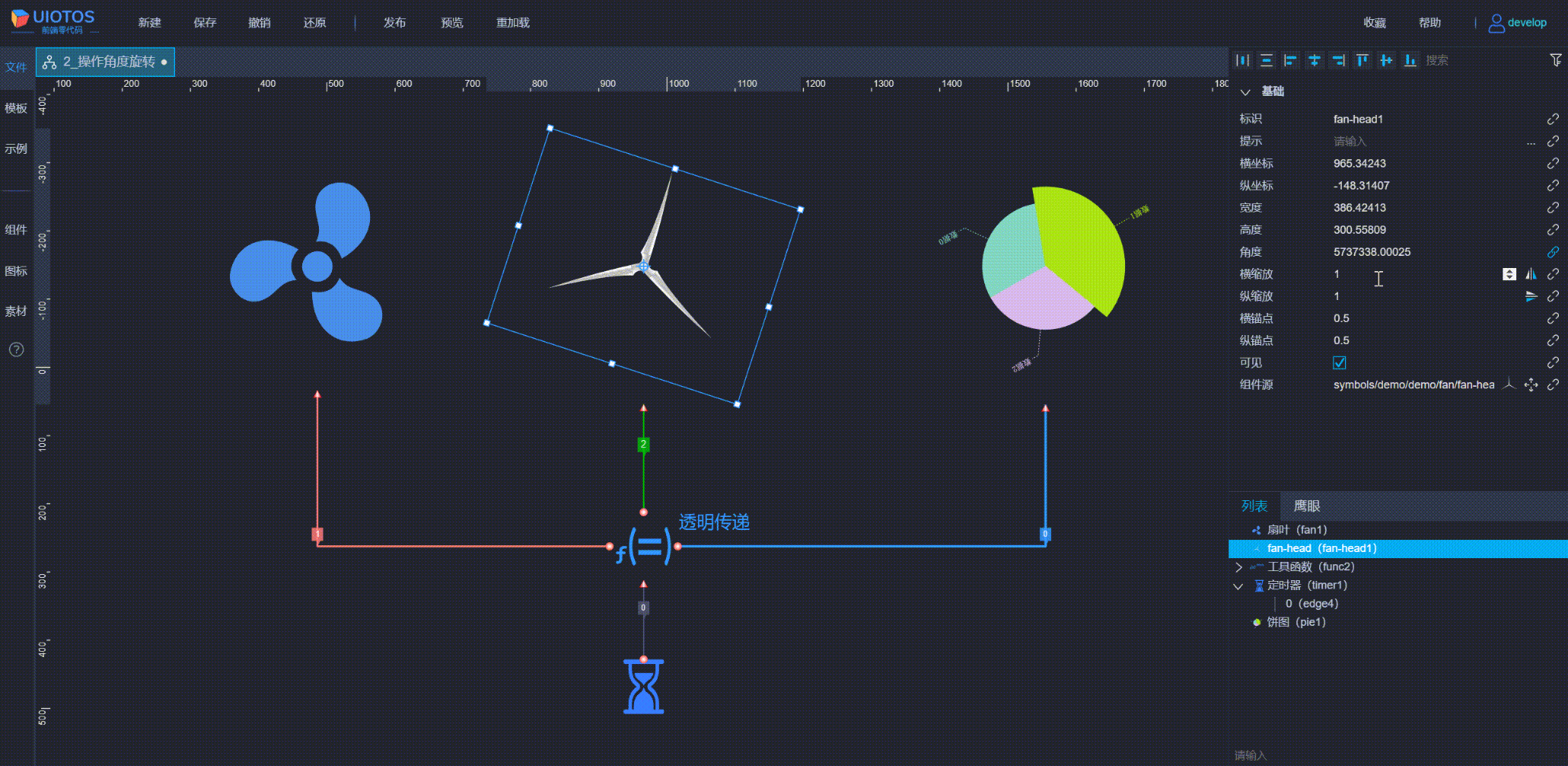Viewport: 1568px width, 766px height.
Task: Click the ellipsis button in 提示 row
Action: tap(1531, 143)
